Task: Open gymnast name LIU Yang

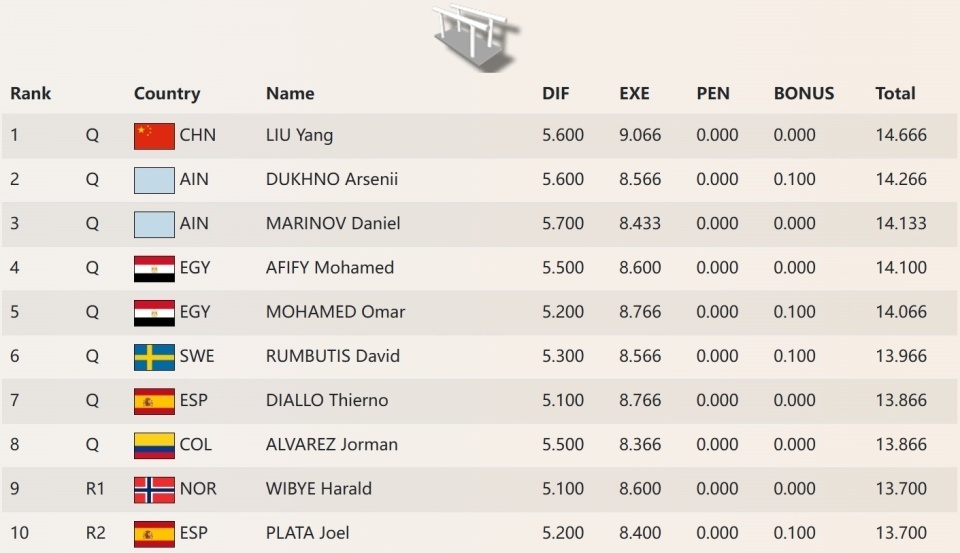Action: click(x=299, y=135)
